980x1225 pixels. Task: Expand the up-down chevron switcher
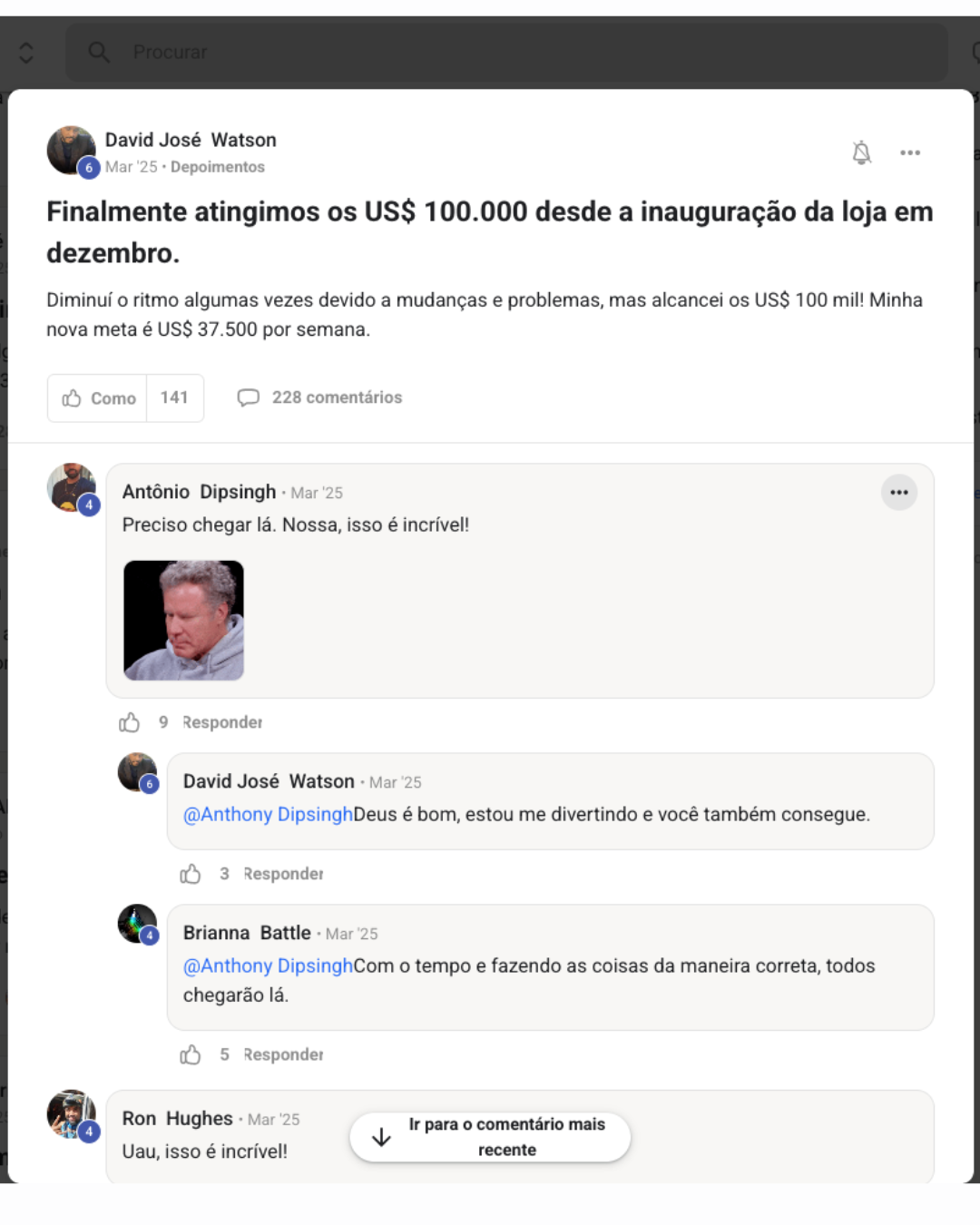pyautogui.click(x=26, y=53)
